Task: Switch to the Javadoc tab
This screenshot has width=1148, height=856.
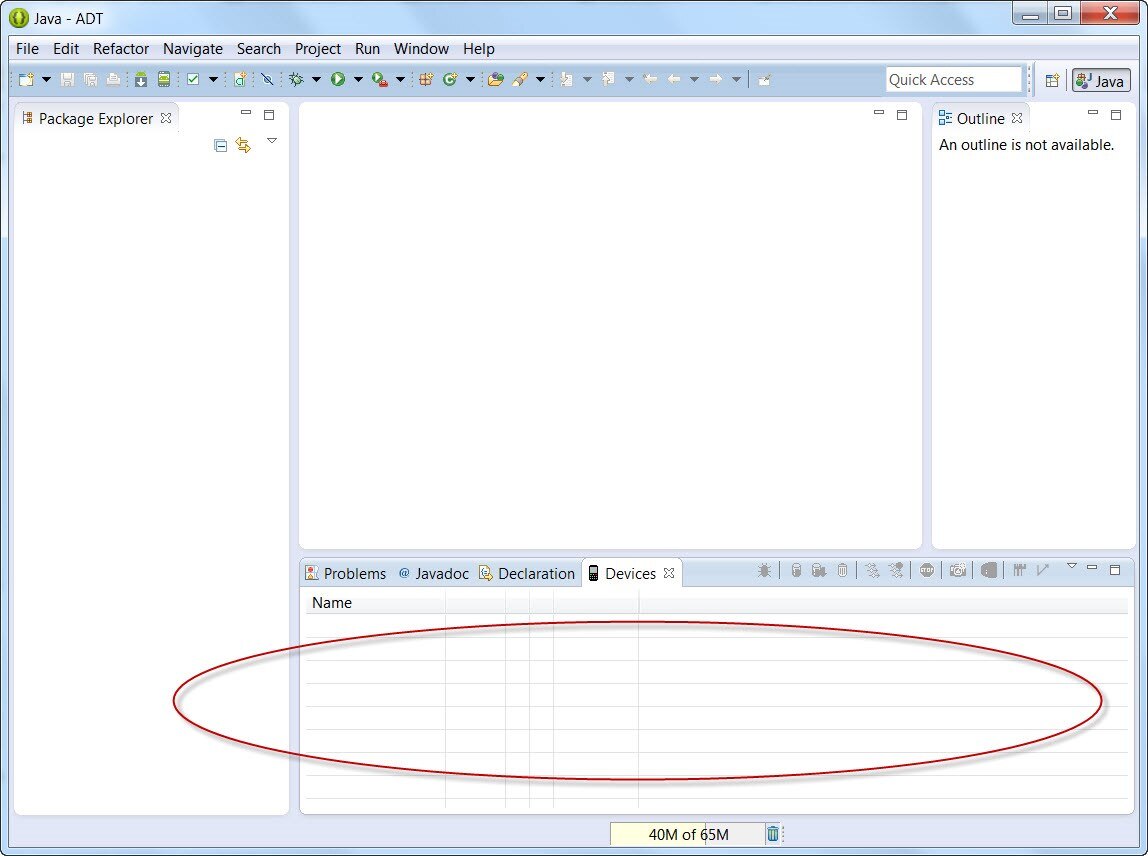Action: [x=432, y=573]
